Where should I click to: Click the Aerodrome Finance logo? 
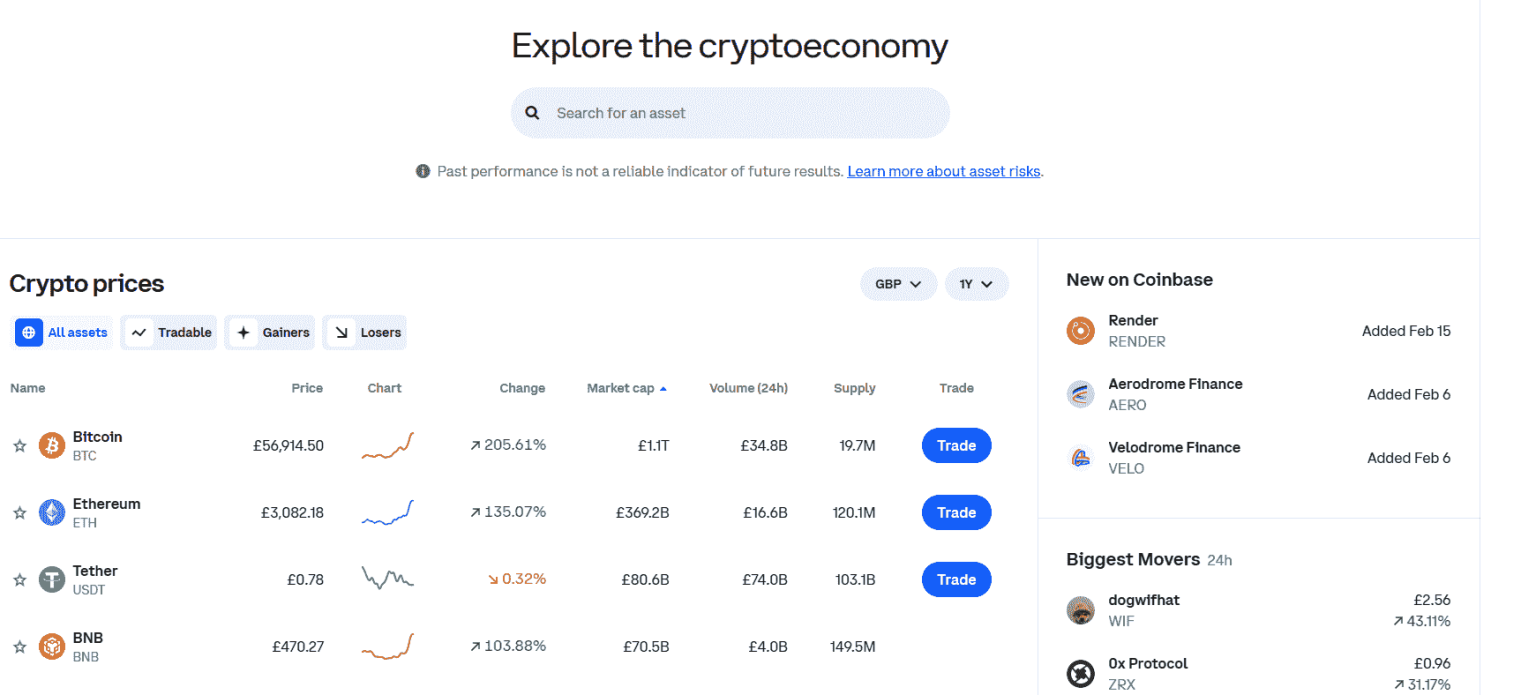(x=1080, y=394)
